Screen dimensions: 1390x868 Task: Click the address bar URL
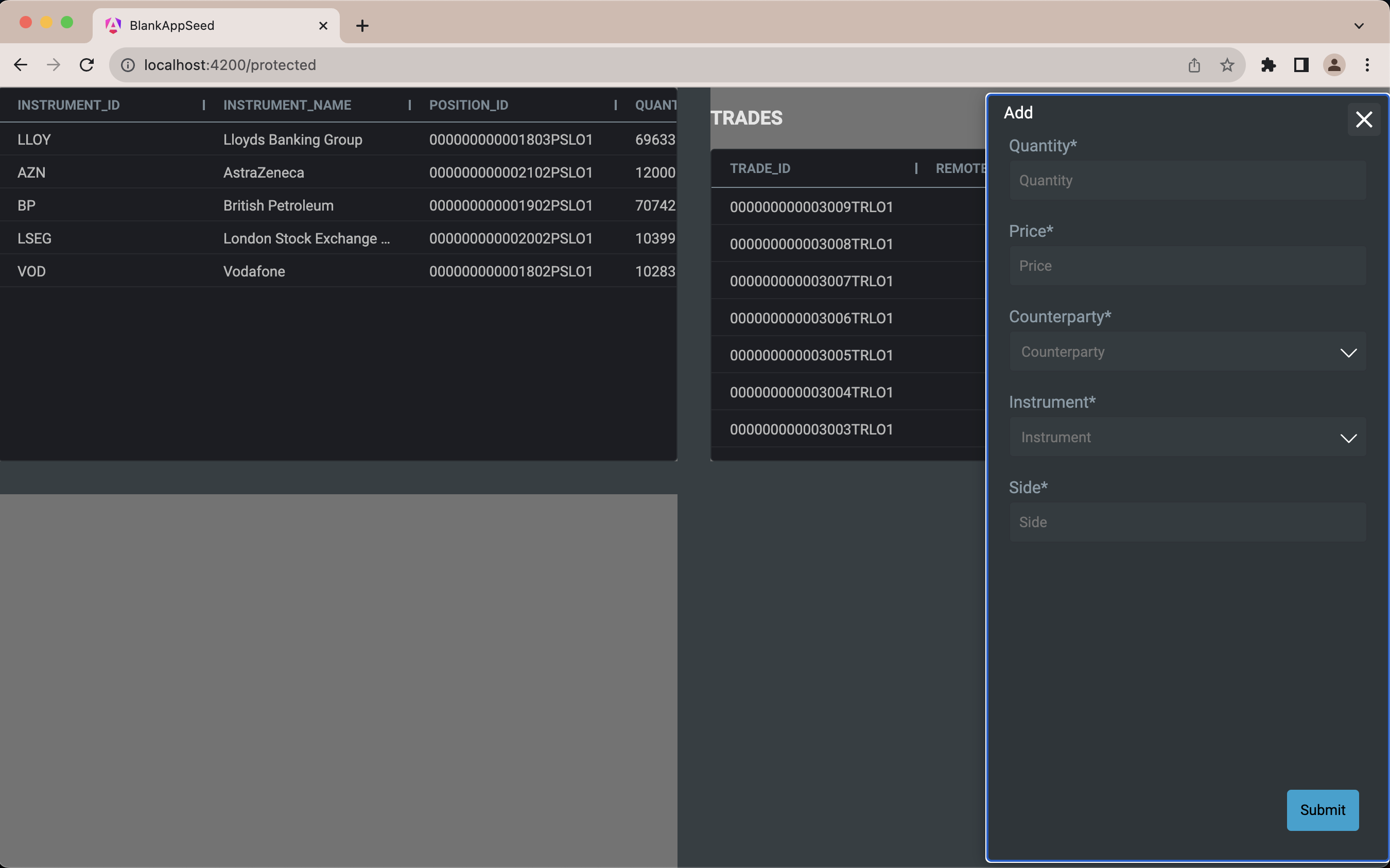tap(230, 65)
